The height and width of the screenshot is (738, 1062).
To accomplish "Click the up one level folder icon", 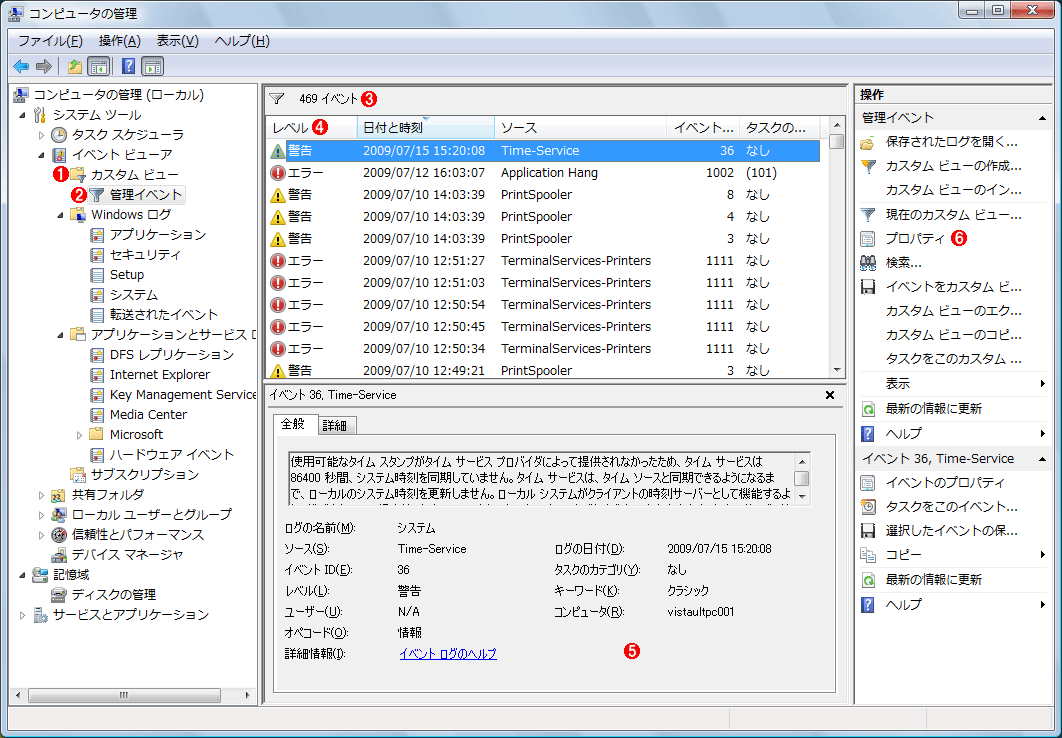I will click(74, 67).
